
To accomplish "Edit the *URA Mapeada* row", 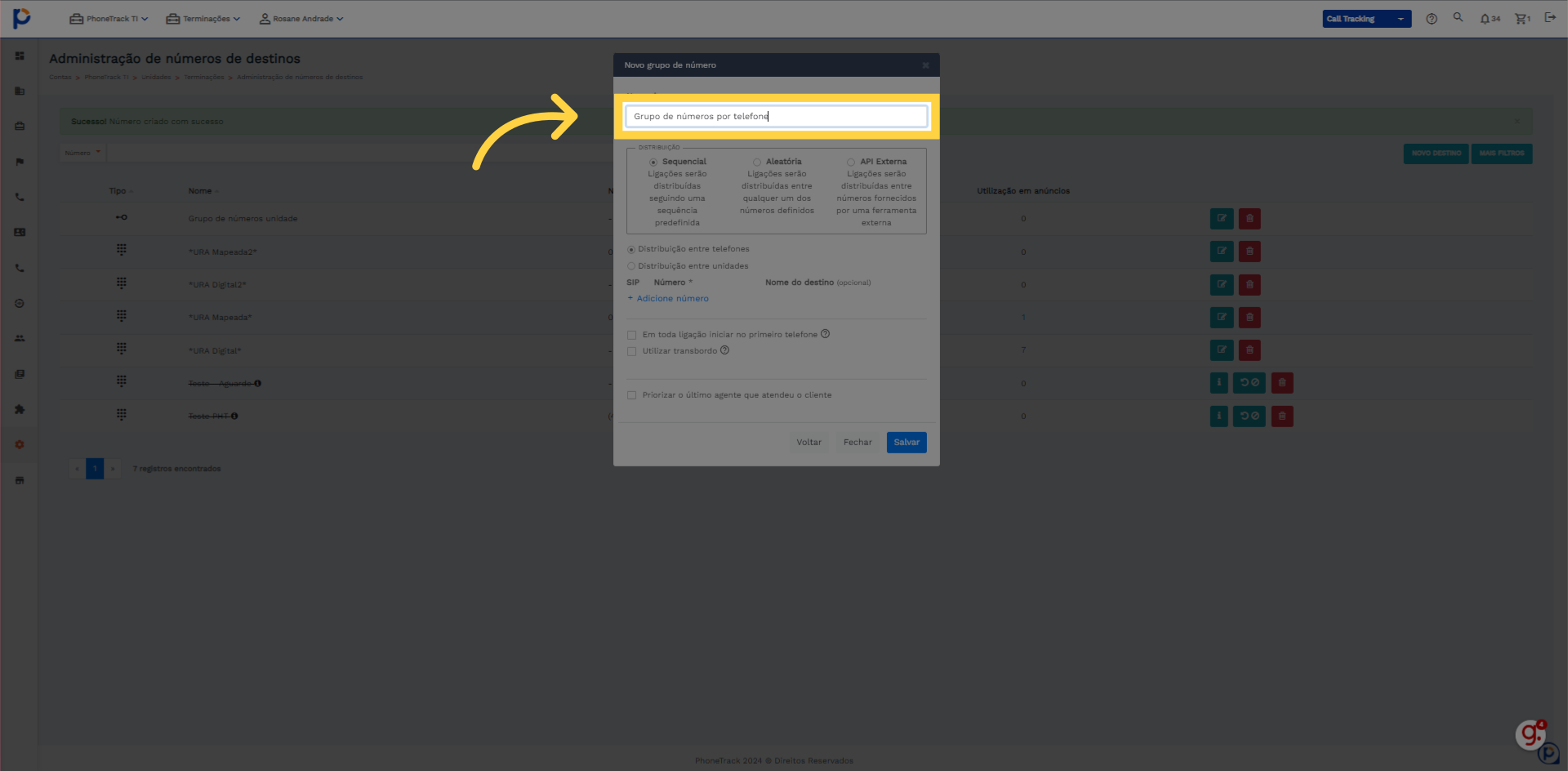I will tap(1222, 318).
